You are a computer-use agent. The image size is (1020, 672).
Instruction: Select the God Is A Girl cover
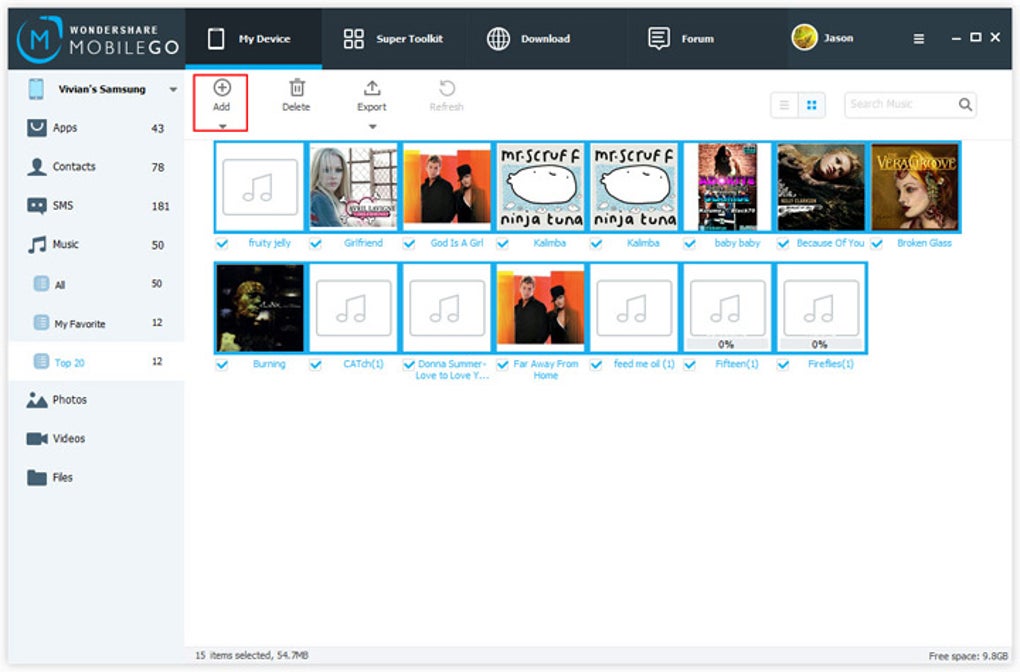447,187
